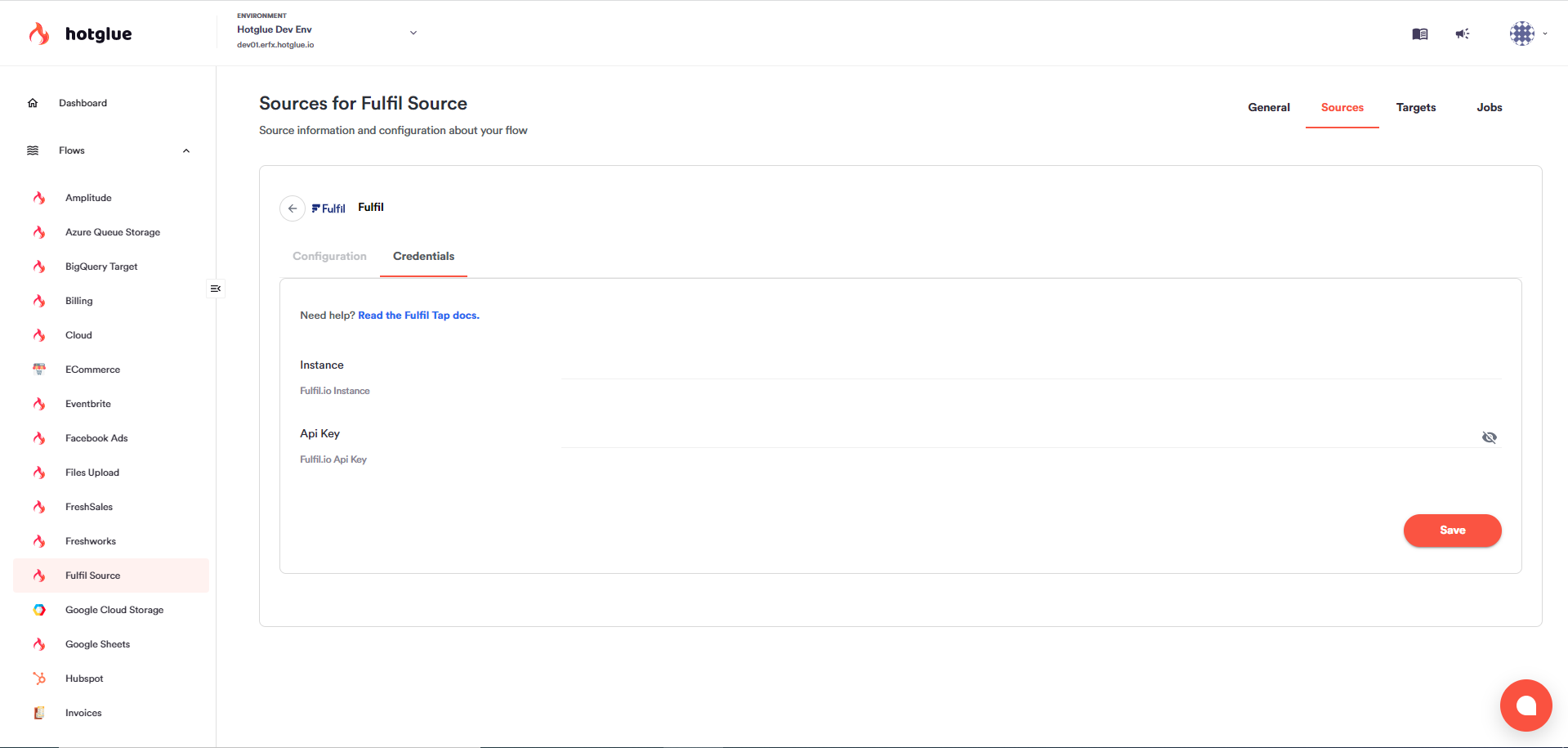Expand the account dropdown arrow beside avatar
The image size is (1568, 748).
1545,34
